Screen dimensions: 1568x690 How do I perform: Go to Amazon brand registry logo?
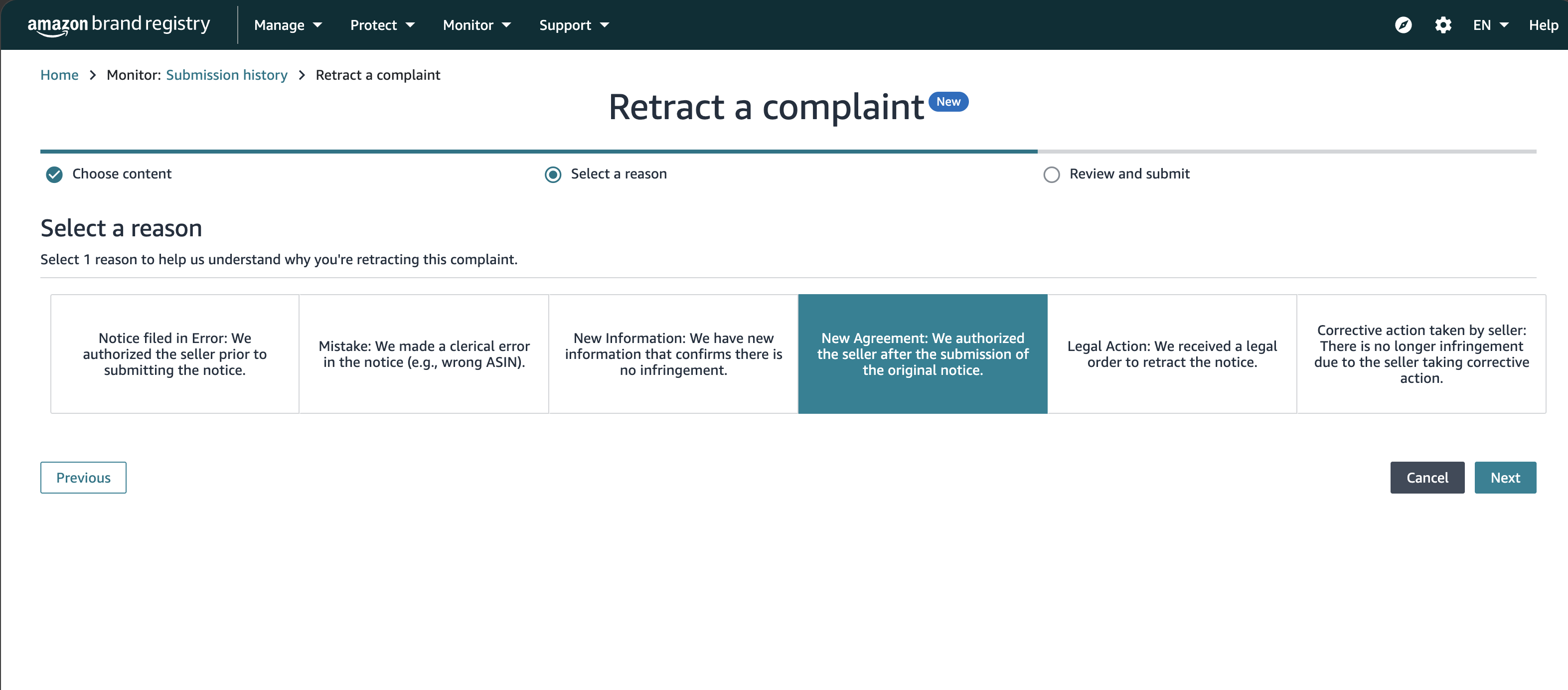pos(119,25)
